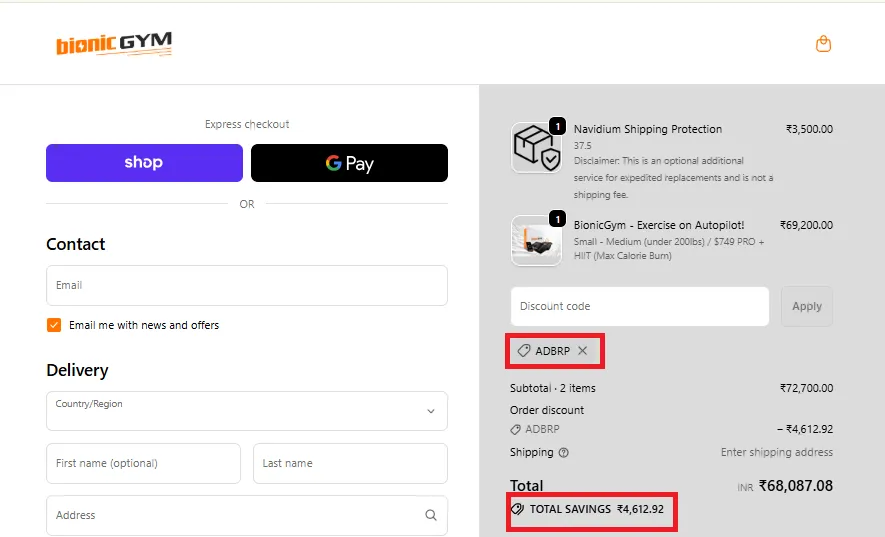
Task: Open the shopping bag cart icon
Action: (x=823, y=44)
